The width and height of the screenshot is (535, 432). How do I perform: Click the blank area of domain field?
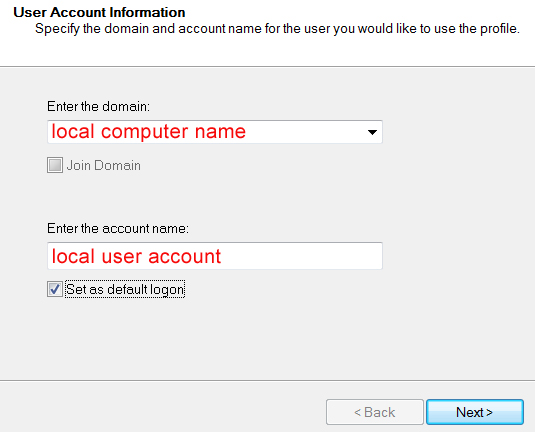[x=304, y=132]
